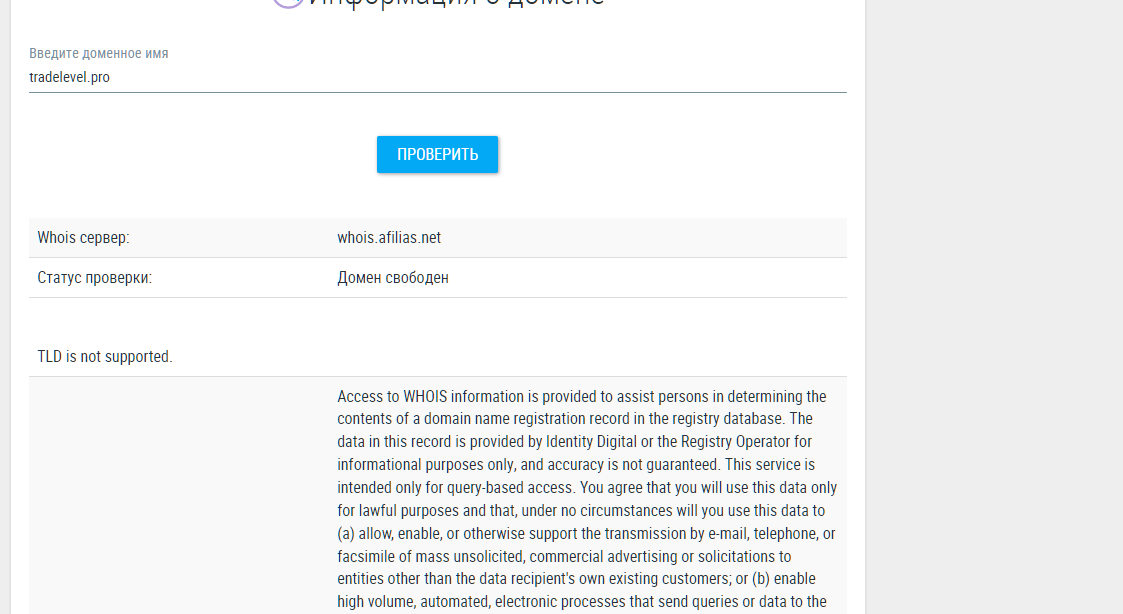Click the partially visible domain info heading

point(456,3)
